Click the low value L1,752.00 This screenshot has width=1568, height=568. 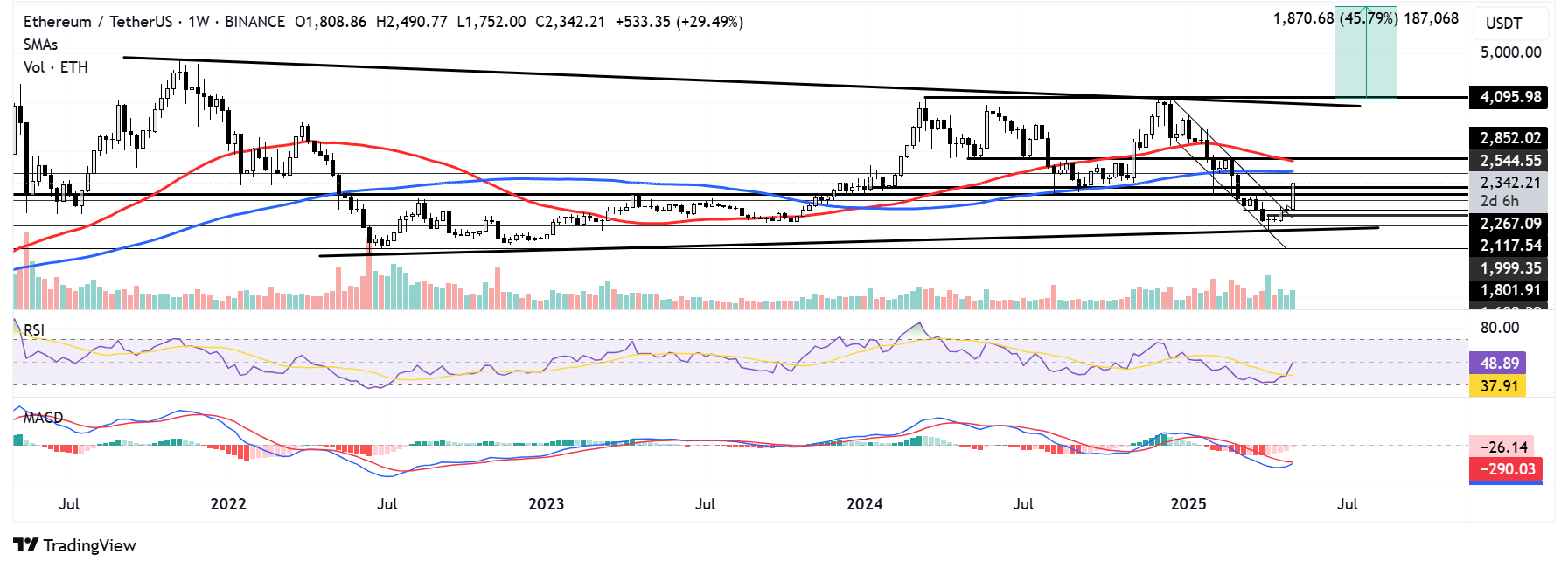coord(491,22)
